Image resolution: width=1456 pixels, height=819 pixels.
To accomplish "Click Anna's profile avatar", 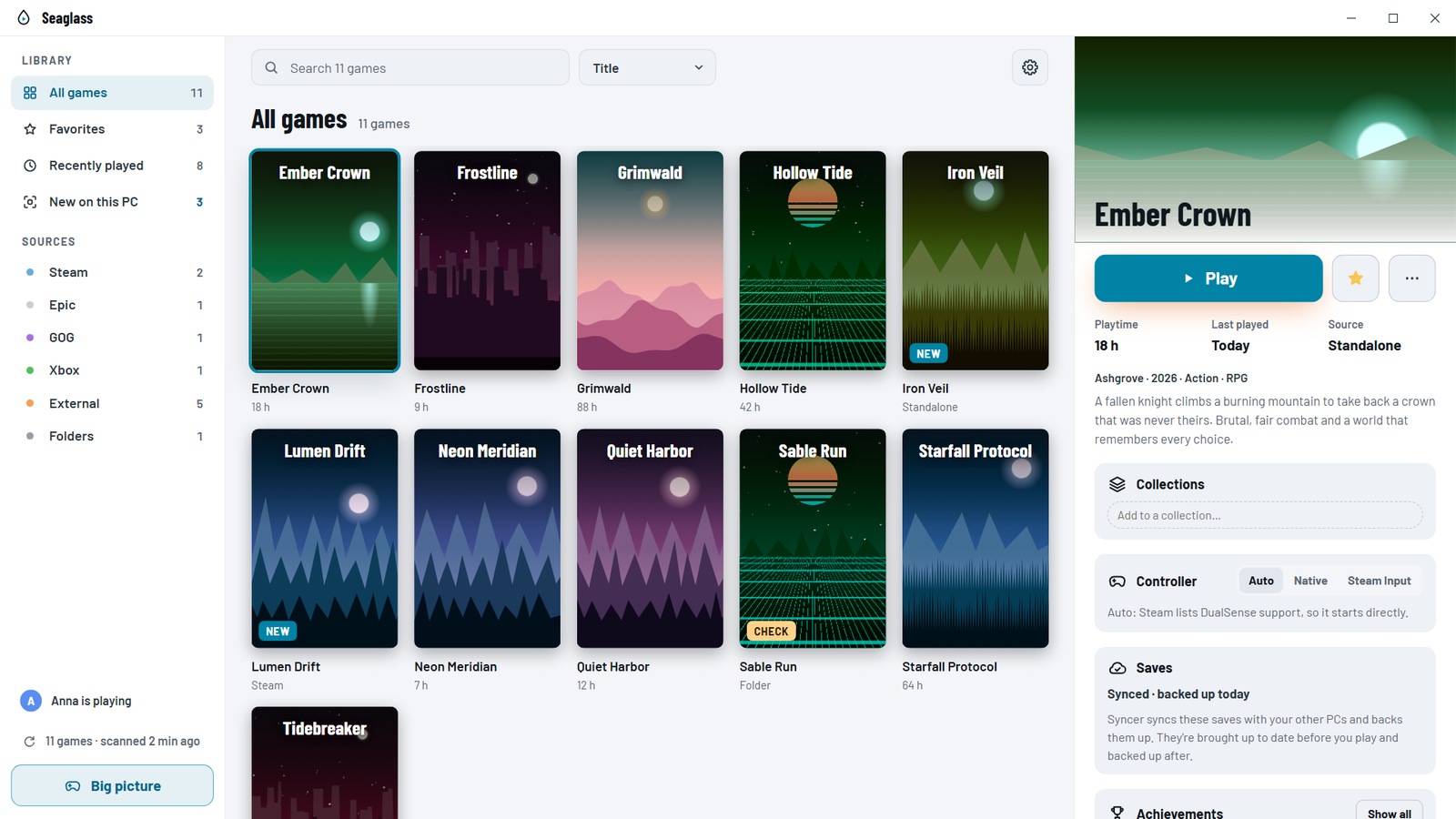I will [31, 701].
